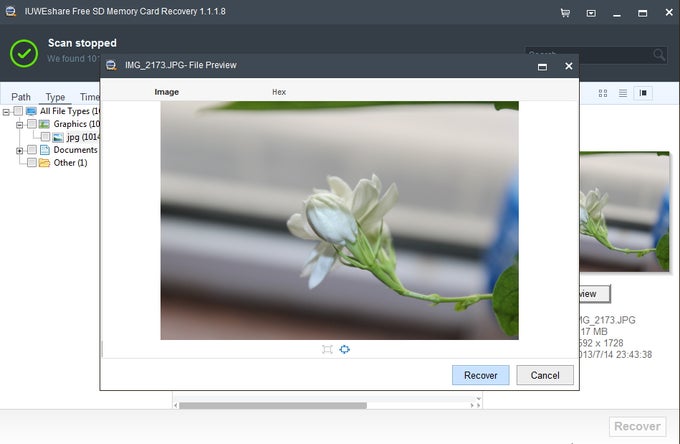Check the jpg checkbox

coord(45,137)
